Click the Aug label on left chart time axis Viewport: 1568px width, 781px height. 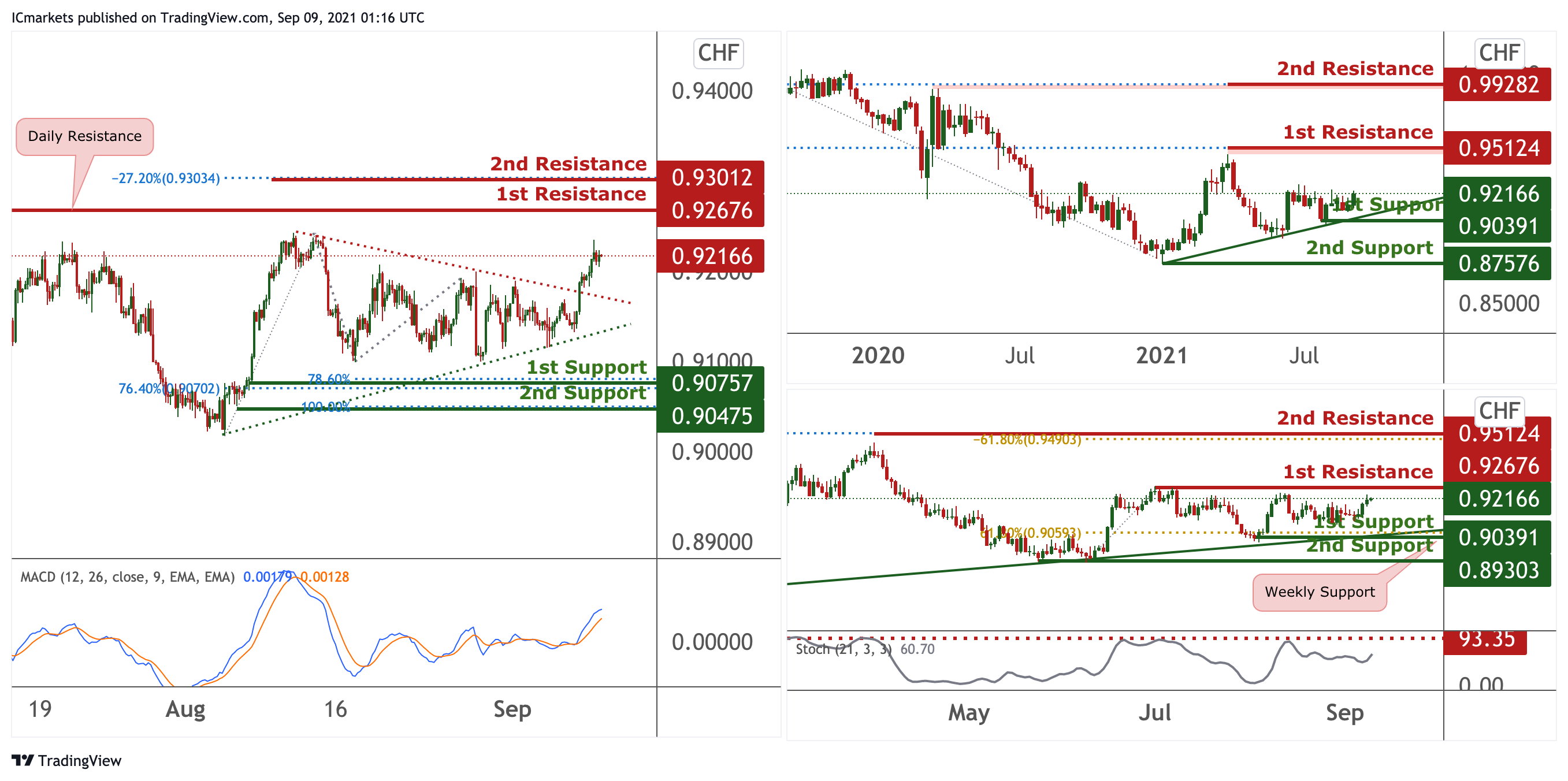click(185, 710)
